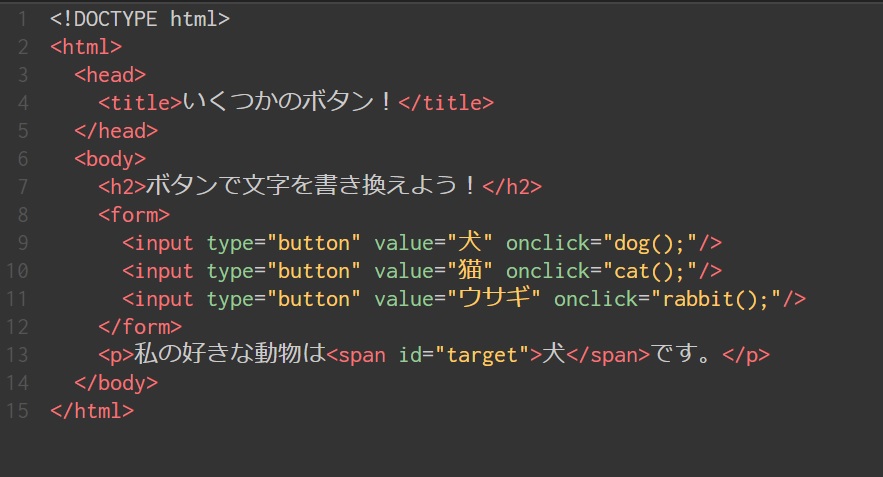The height and width of the screenshot is (477, 883).
Task: Click line number 9 in the gutter
Action: pyautogui.click(x=22, y=243)
